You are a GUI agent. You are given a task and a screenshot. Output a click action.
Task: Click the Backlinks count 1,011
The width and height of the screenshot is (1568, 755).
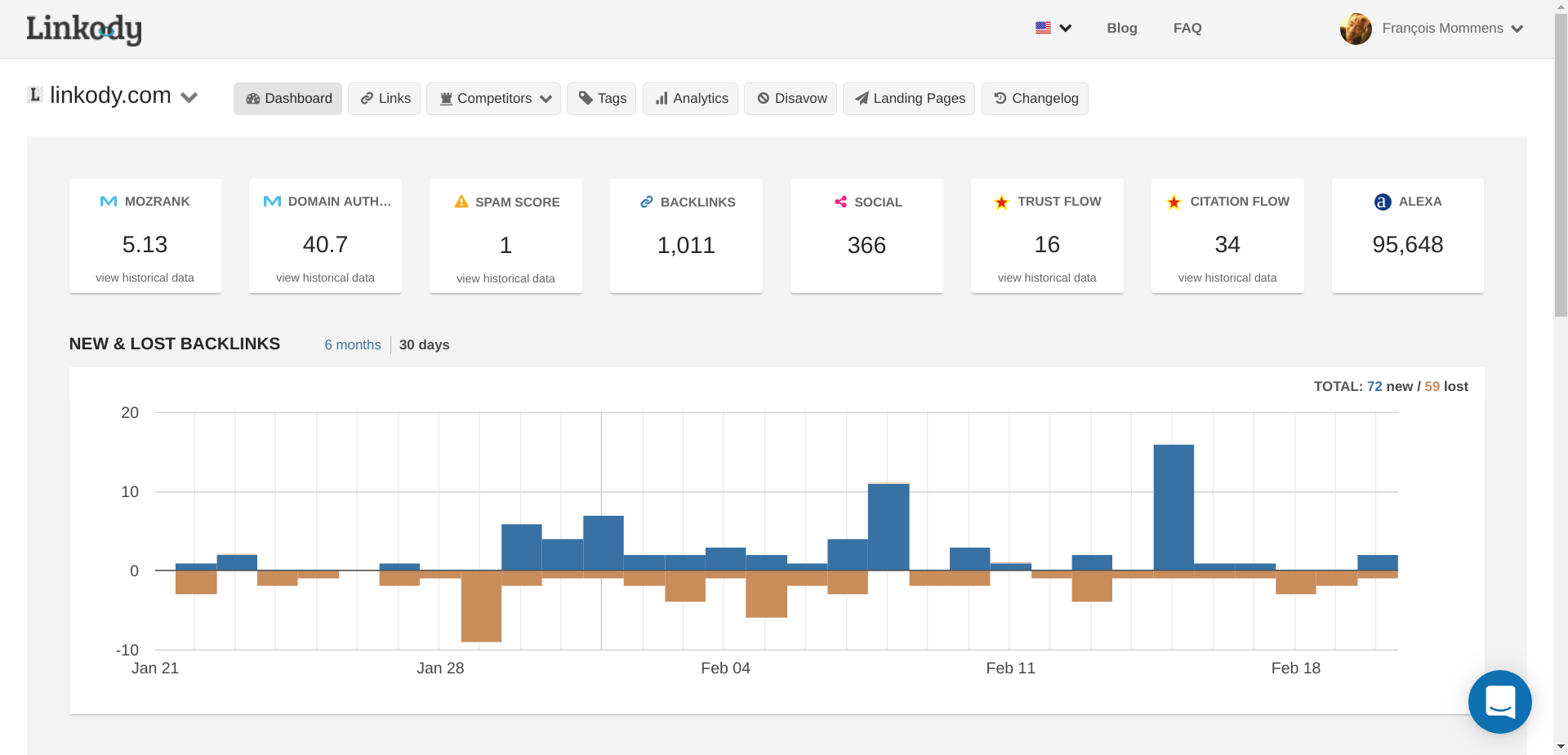686,245
